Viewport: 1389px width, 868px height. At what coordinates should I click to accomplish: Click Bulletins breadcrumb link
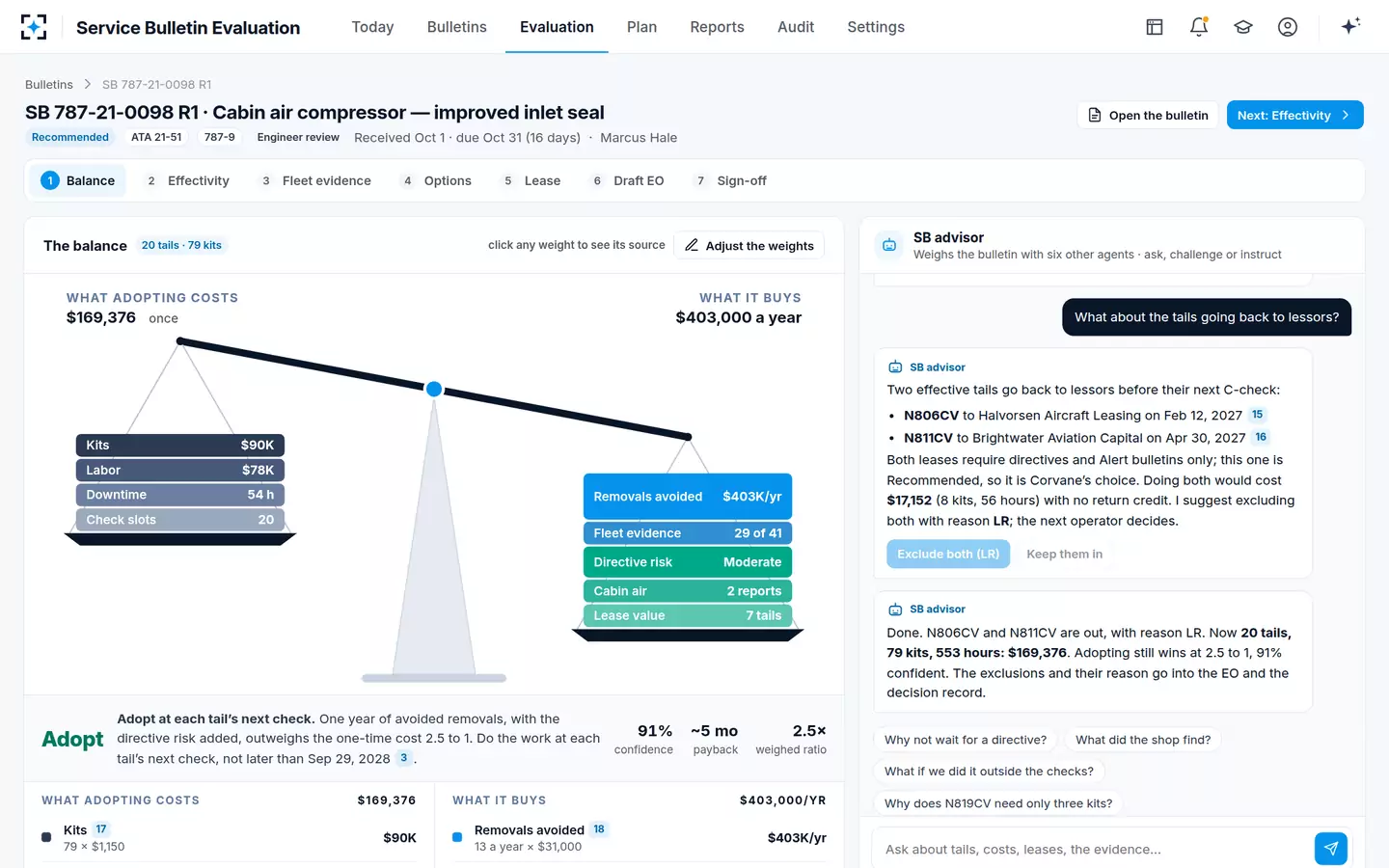click(49, 85)
